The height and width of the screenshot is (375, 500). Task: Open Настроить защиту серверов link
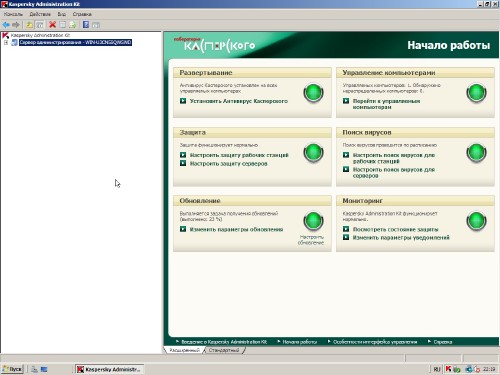[229, 163]
